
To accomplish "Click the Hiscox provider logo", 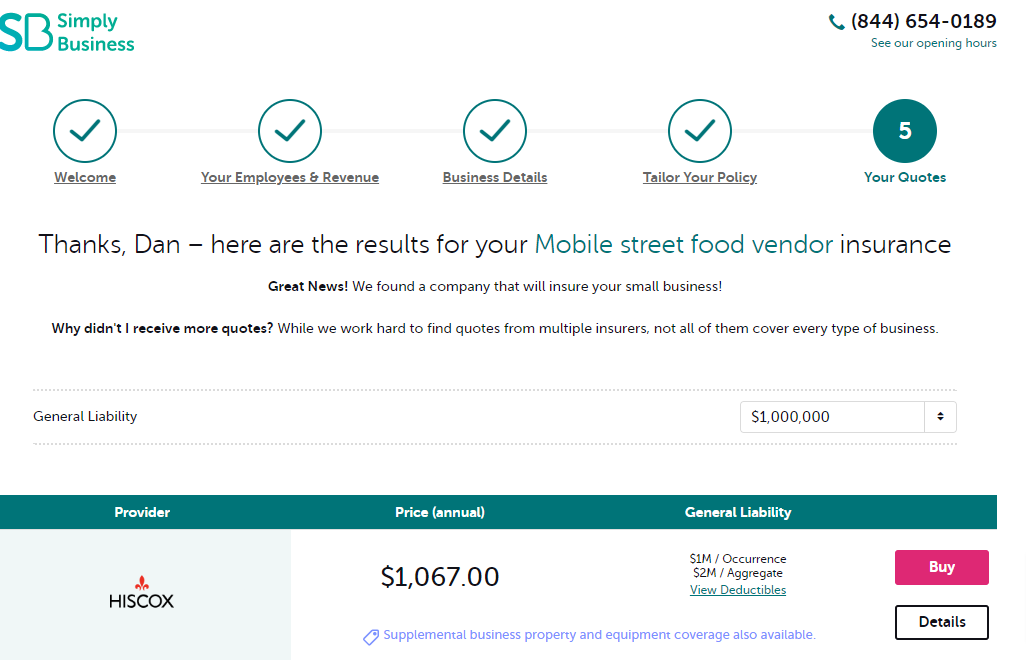I will (141, 593).
